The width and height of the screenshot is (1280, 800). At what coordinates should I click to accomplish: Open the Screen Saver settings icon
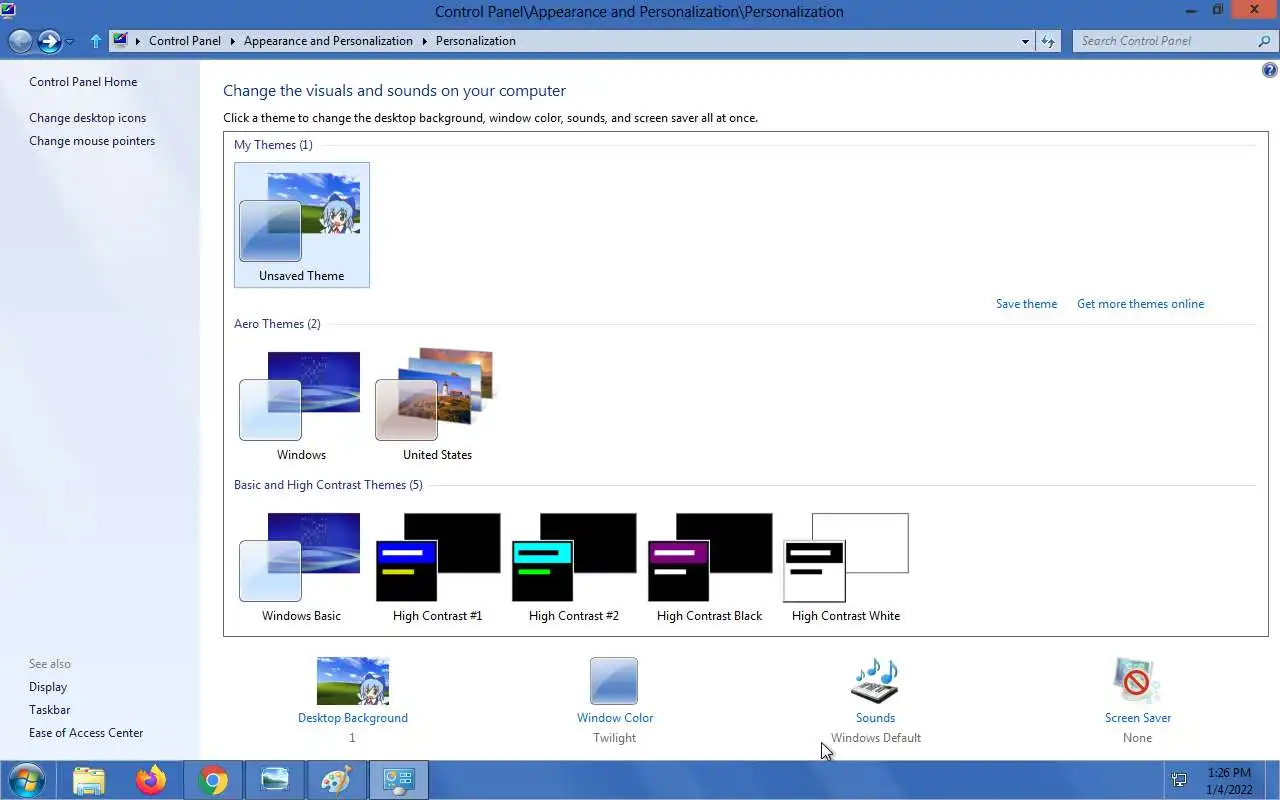(x=1137, y=681)
